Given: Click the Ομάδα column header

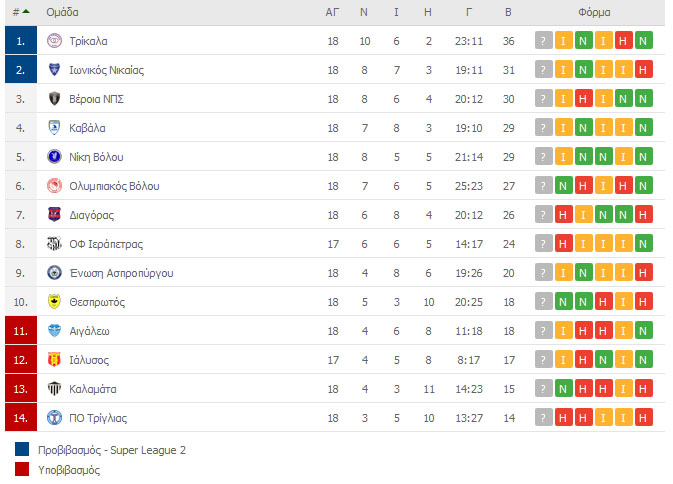Looking at the screenshot, I should pyautogui.click(x=62, y=12).
